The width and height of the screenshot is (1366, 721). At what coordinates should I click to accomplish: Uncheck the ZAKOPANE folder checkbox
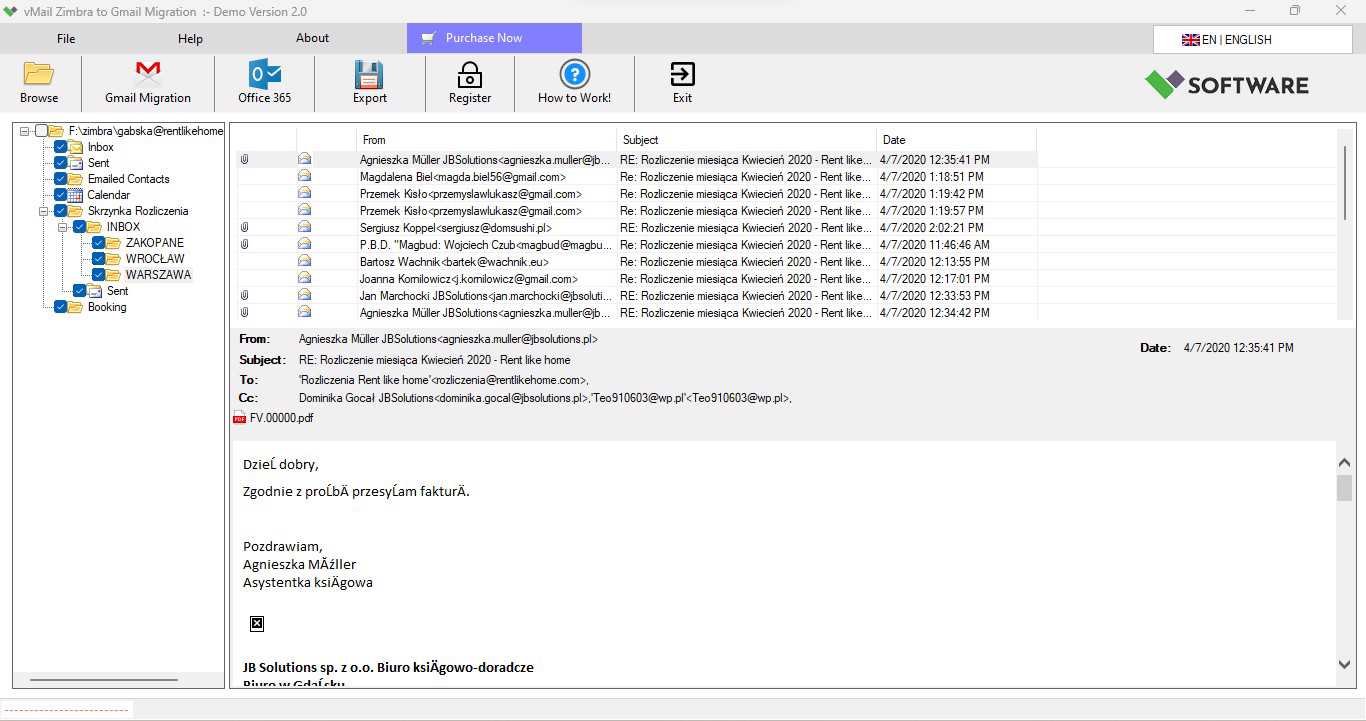[x=99, y=243]
